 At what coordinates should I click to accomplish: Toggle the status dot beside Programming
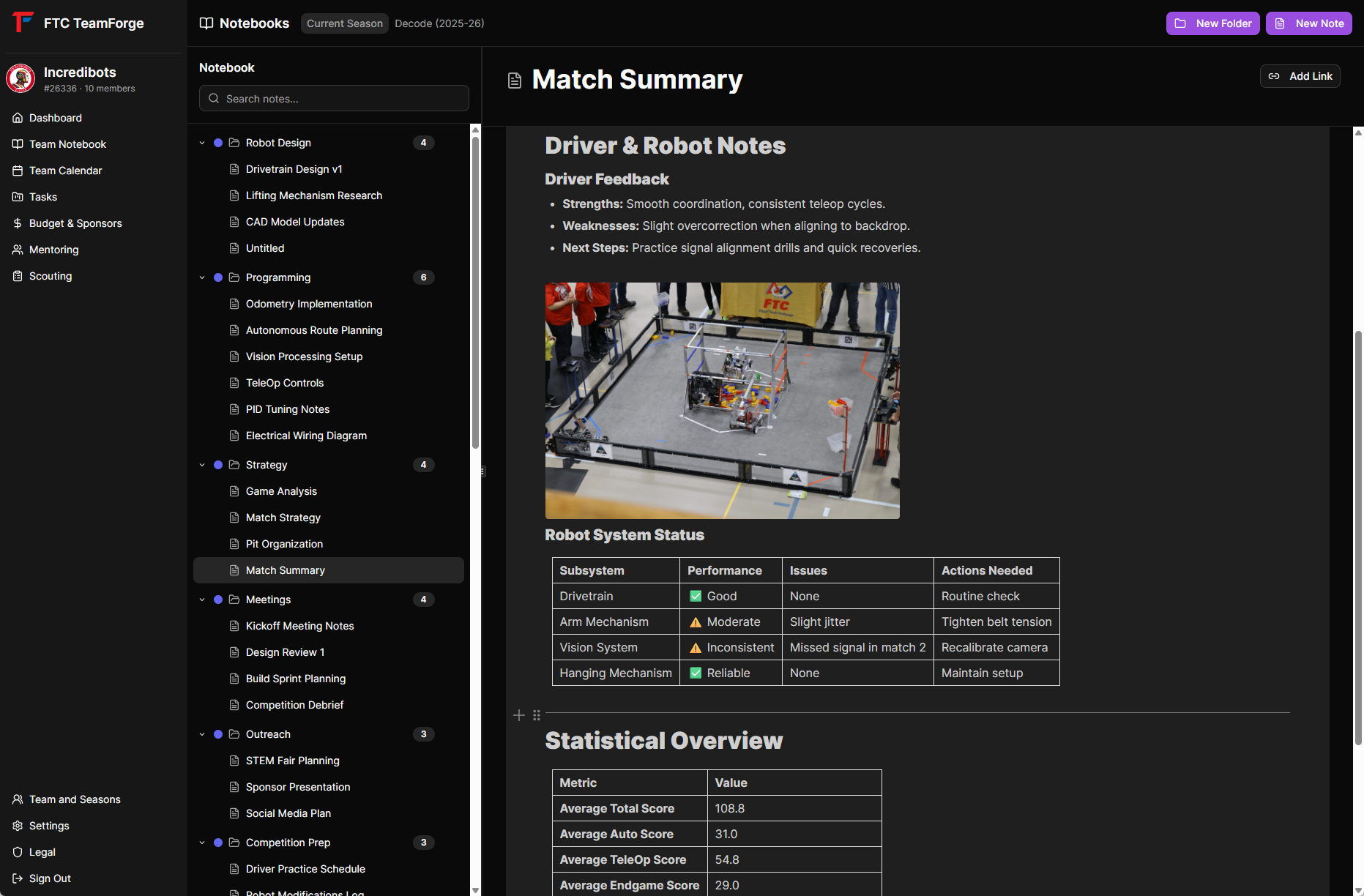click(x=218, y=277)
